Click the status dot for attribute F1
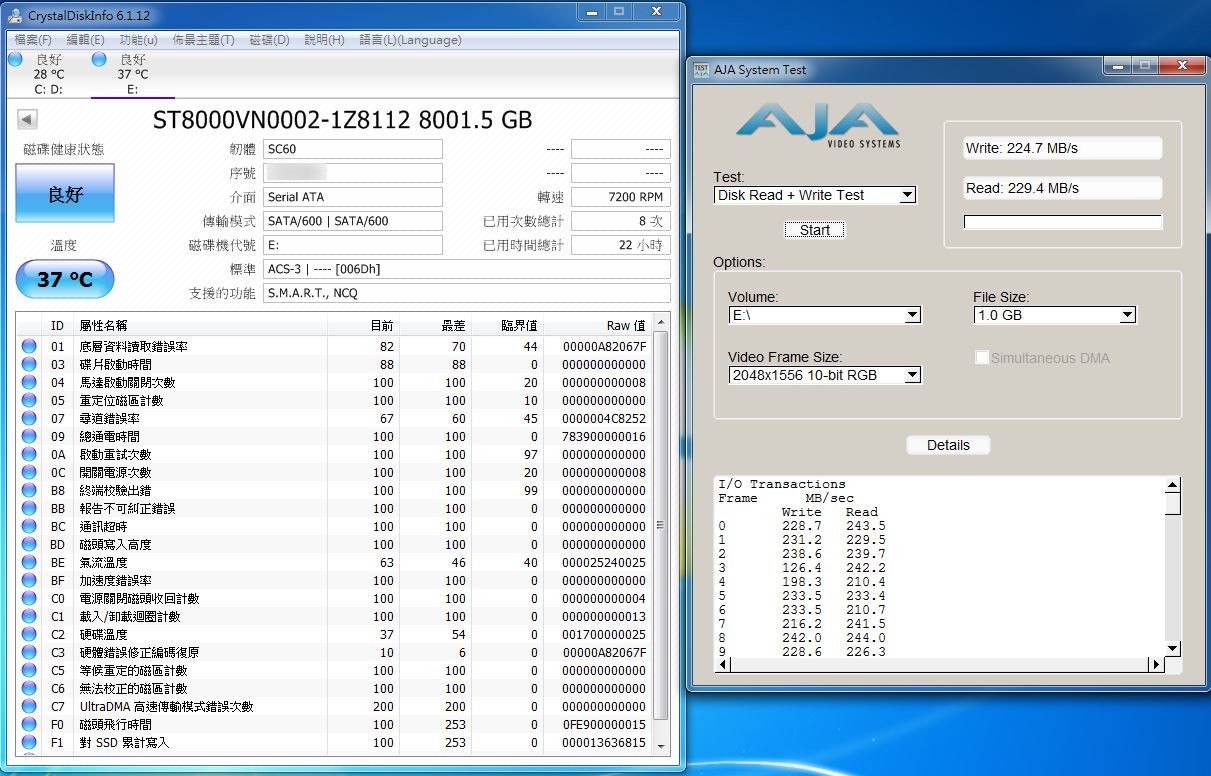 coord(29,742)
